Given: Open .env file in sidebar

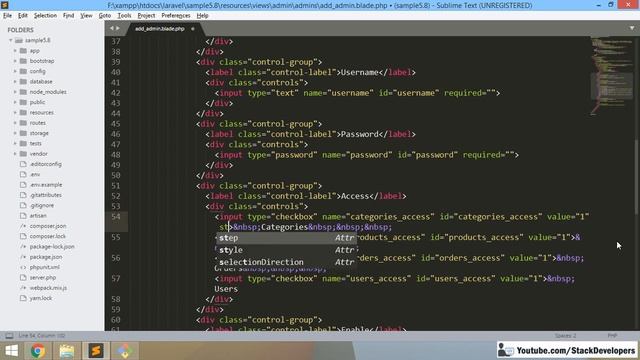Looking at the screenshot, I should click(x=35, y=174).
